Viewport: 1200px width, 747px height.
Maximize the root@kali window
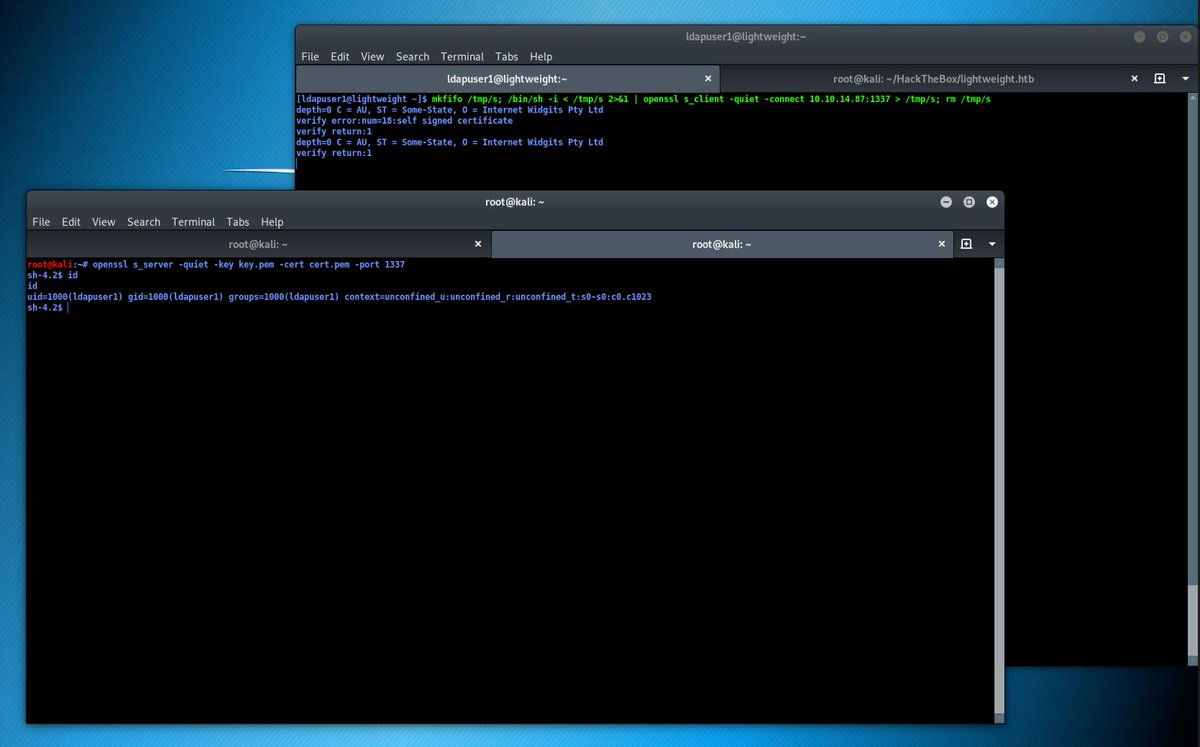click(969, 202)
